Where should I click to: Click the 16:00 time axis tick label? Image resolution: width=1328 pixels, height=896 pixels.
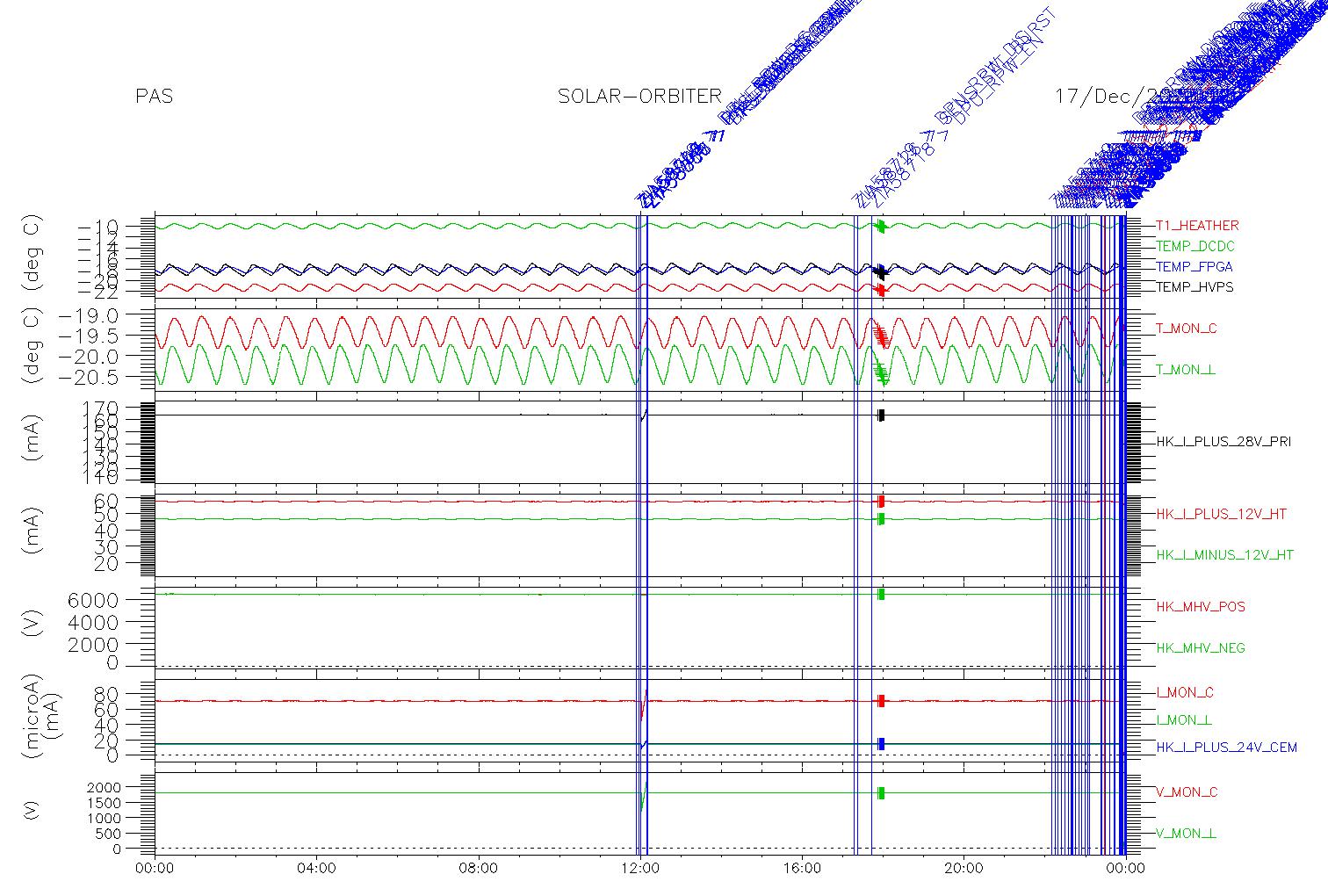coord(802,869)
